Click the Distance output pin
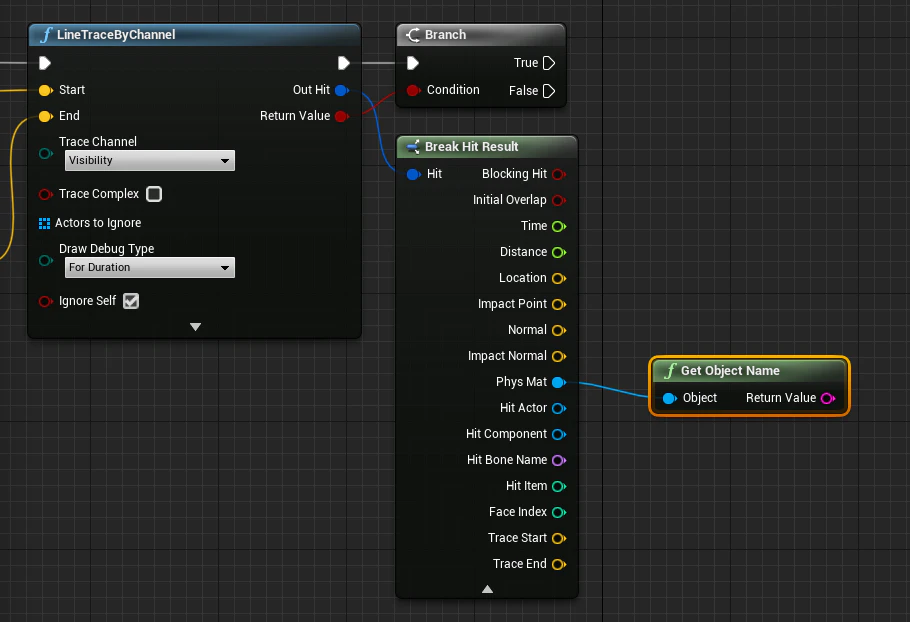 tap(559, 252)
